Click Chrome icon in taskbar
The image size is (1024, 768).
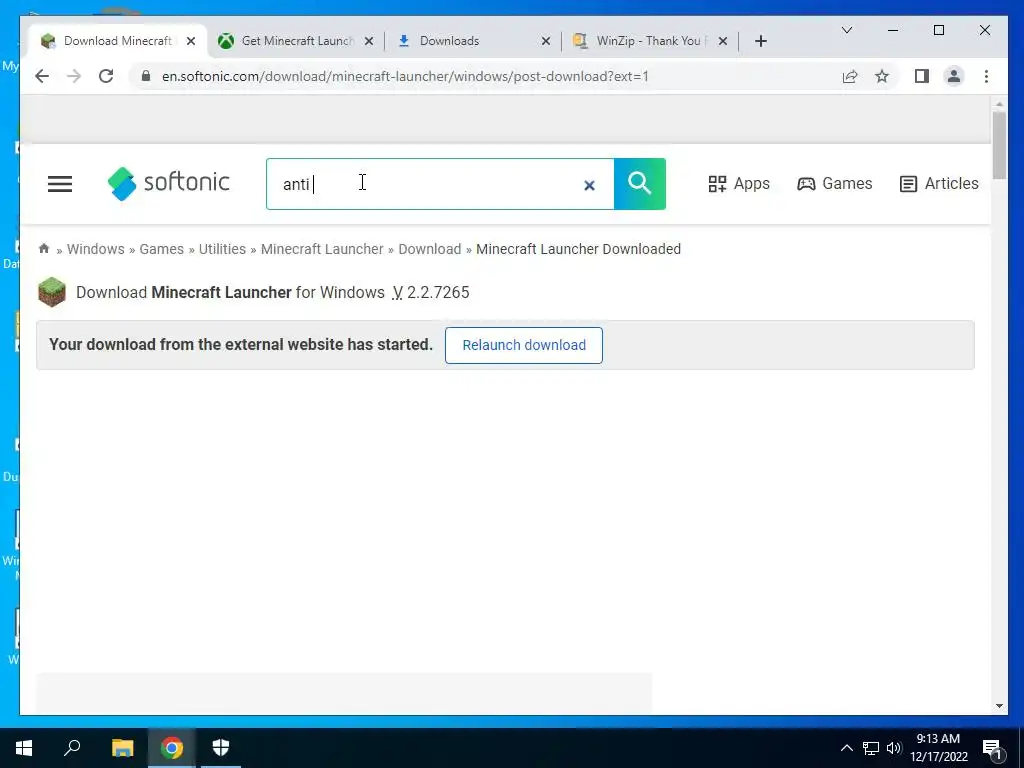[172, 748]
